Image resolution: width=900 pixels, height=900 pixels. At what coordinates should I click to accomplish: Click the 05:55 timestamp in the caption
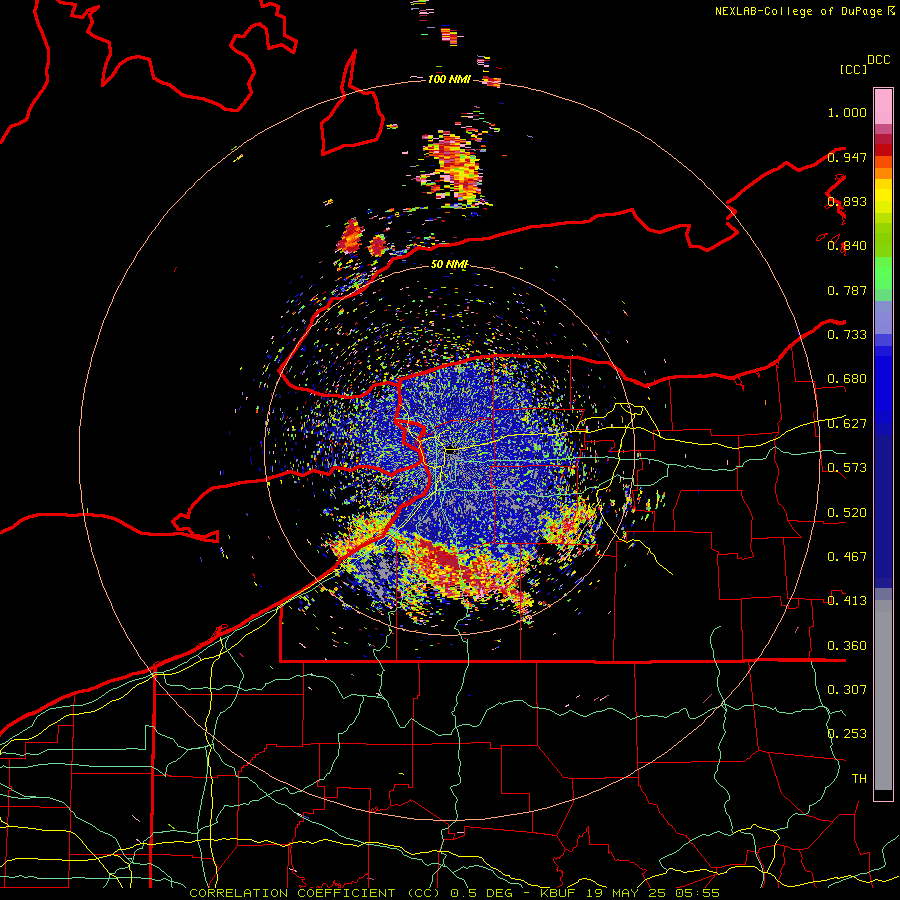pos(699,893)
